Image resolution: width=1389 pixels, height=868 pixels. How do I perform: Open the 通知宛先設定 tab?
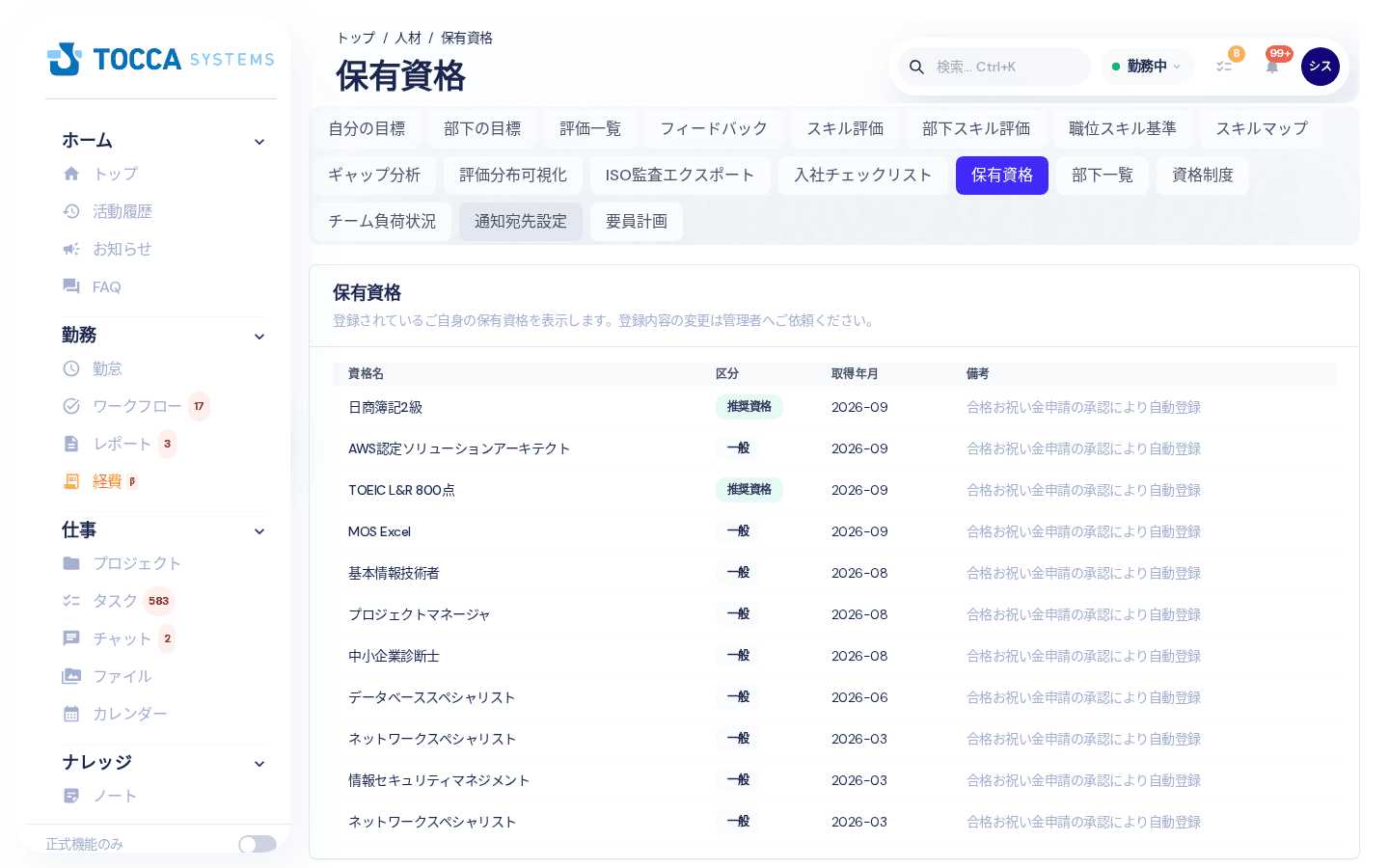click(x=521, y=221)
